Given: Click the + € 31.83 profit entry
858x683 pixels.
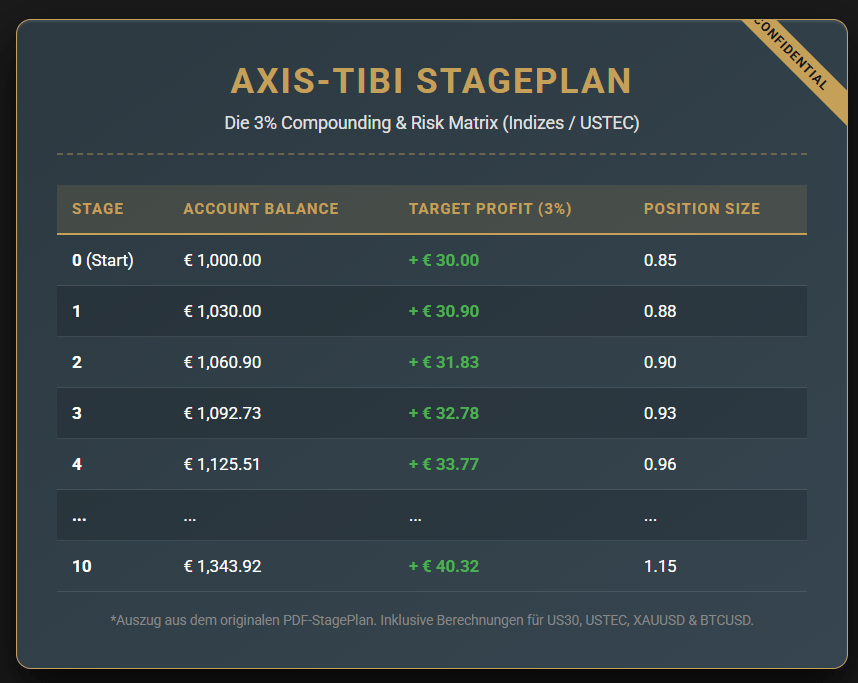Looking at the screenshot, I should tap(443, 362).
